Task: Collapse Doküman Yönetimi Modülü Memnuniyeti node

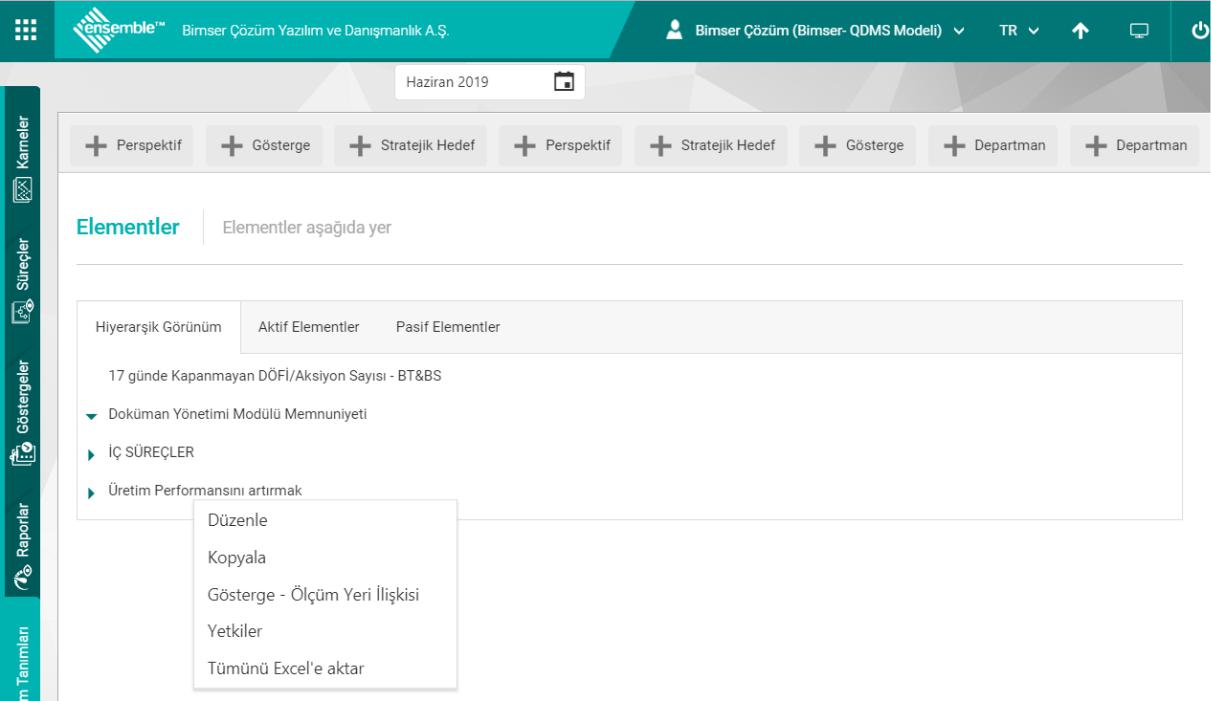Action: [92, 416]
